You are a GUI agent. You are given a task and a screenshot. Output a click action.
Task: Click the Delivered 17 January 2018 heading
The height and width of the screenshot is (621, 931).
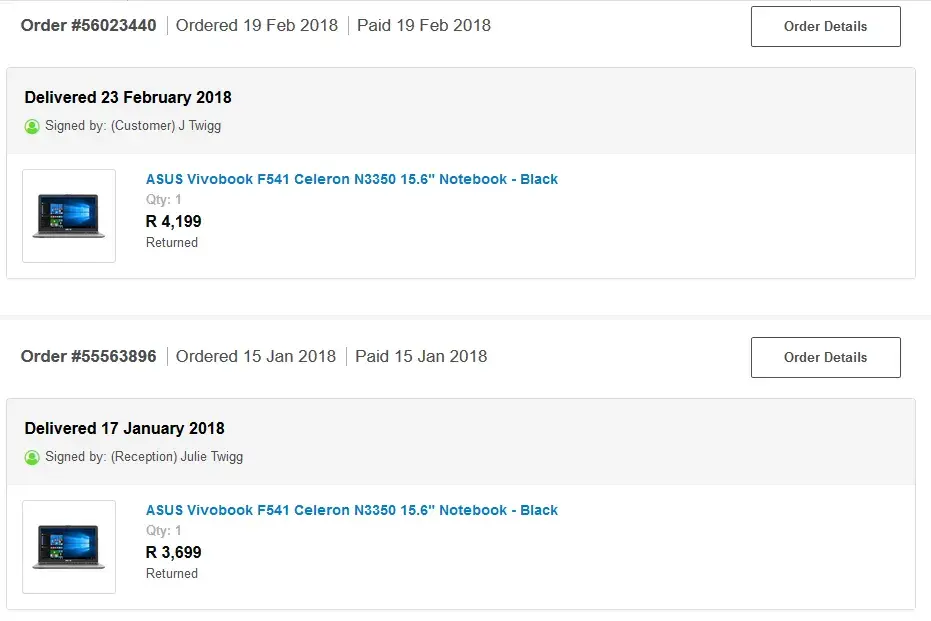coord(124,428)
